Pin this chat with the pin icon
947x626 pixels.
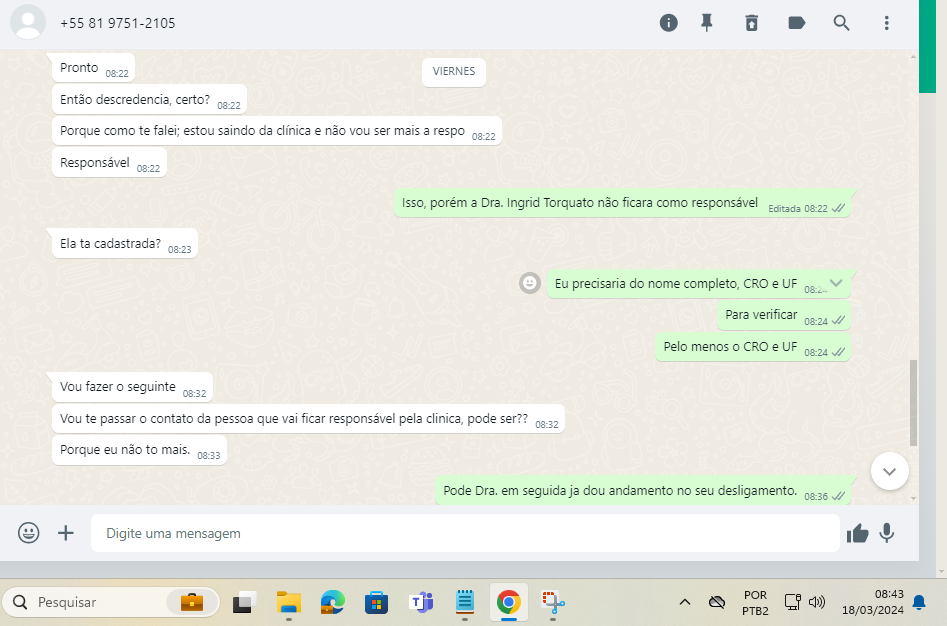[707, 23]
